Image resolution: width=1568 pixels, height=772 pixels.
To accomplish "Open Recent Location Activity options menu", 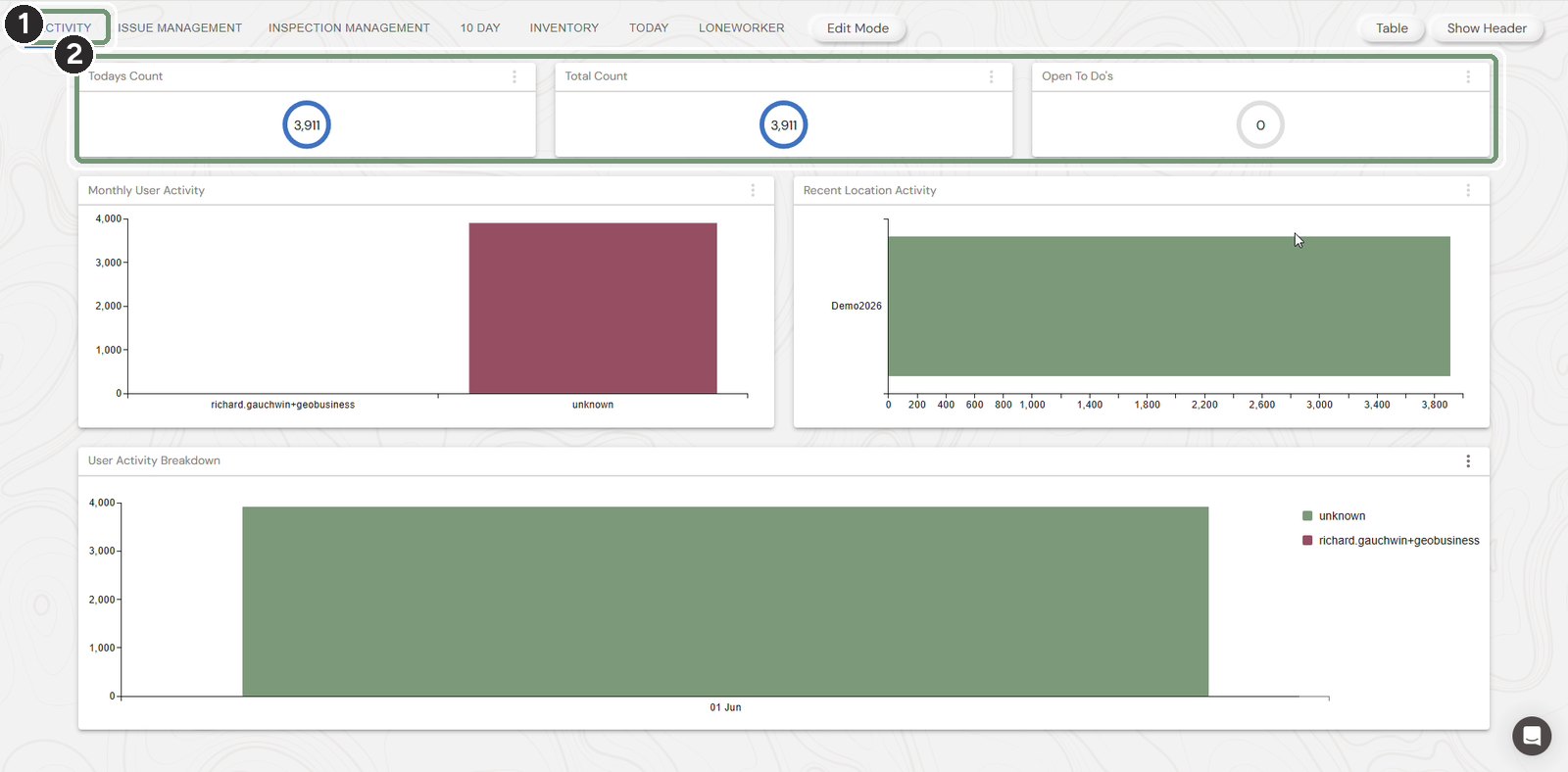I will (x=1468, y=190).
